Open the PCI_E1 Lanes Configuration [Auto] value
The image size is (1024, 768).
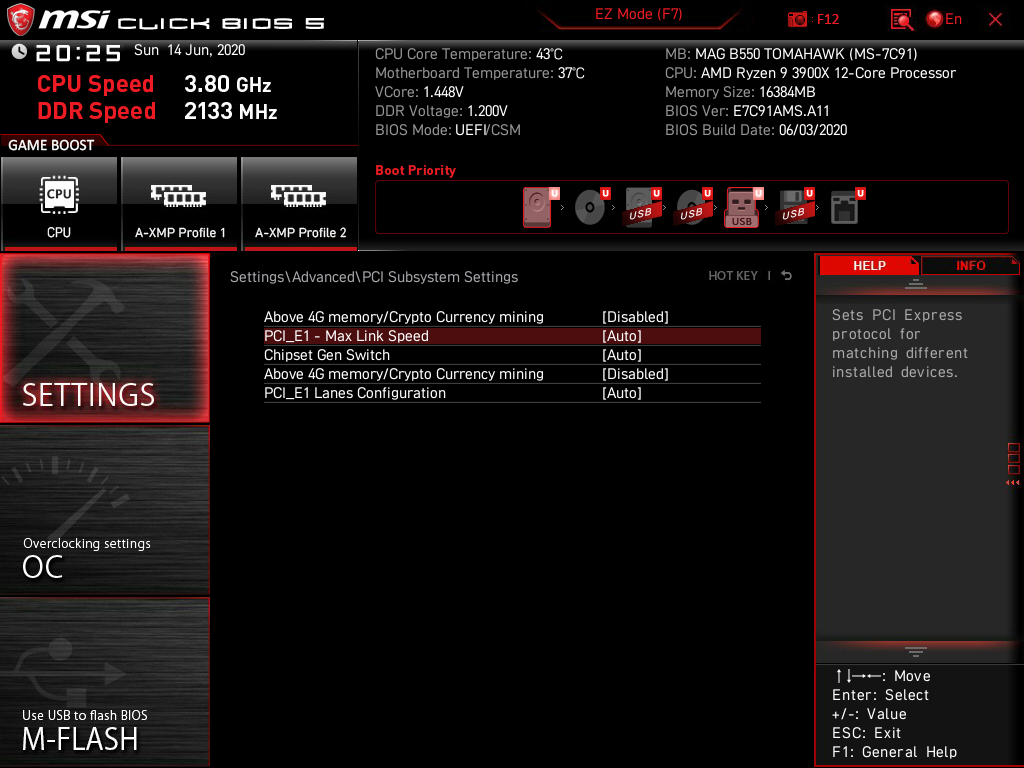pyautogui.click(x=621, y=392)
